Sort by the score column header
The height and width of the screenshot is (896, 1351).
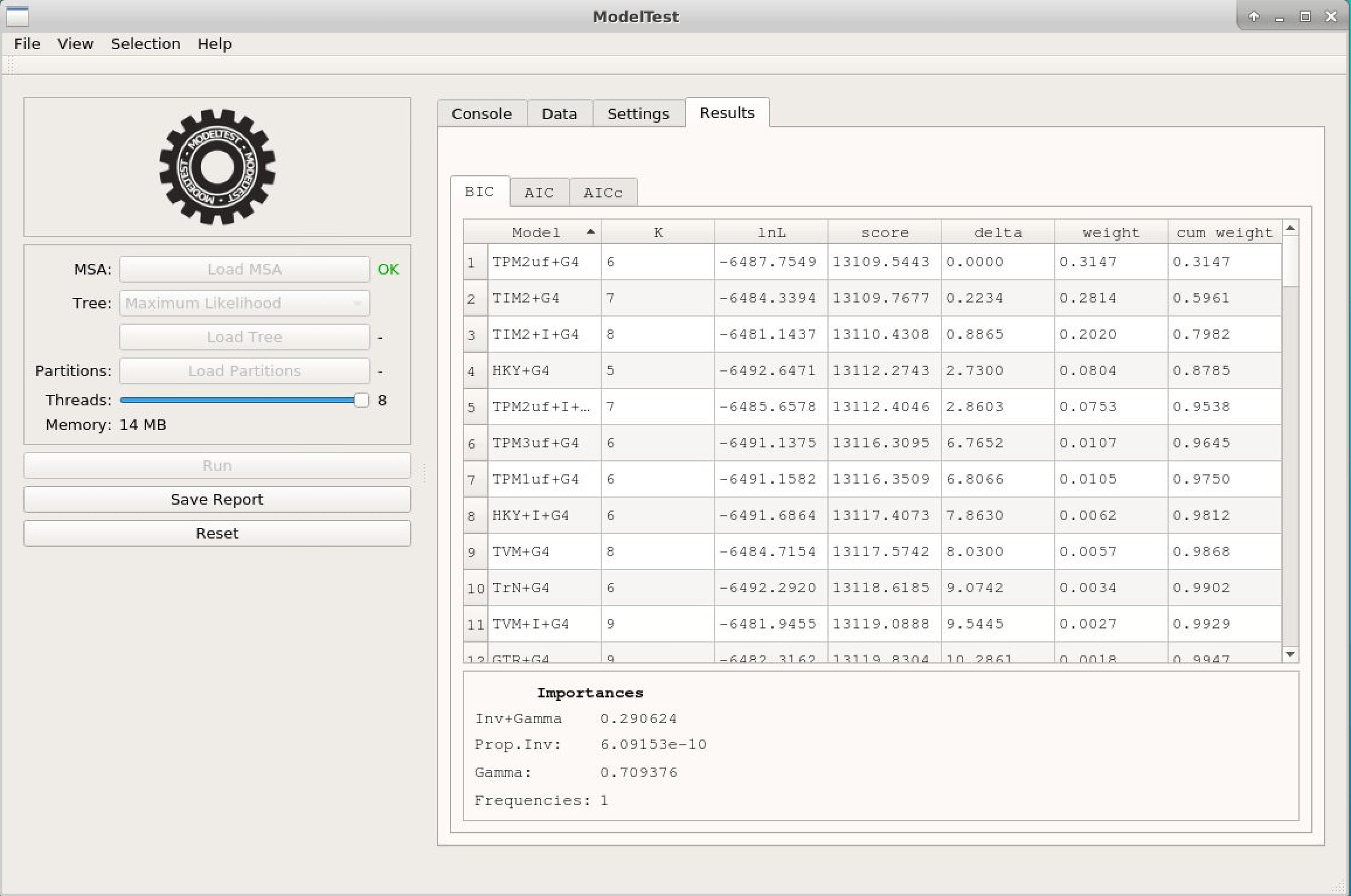tap(884, 232)
